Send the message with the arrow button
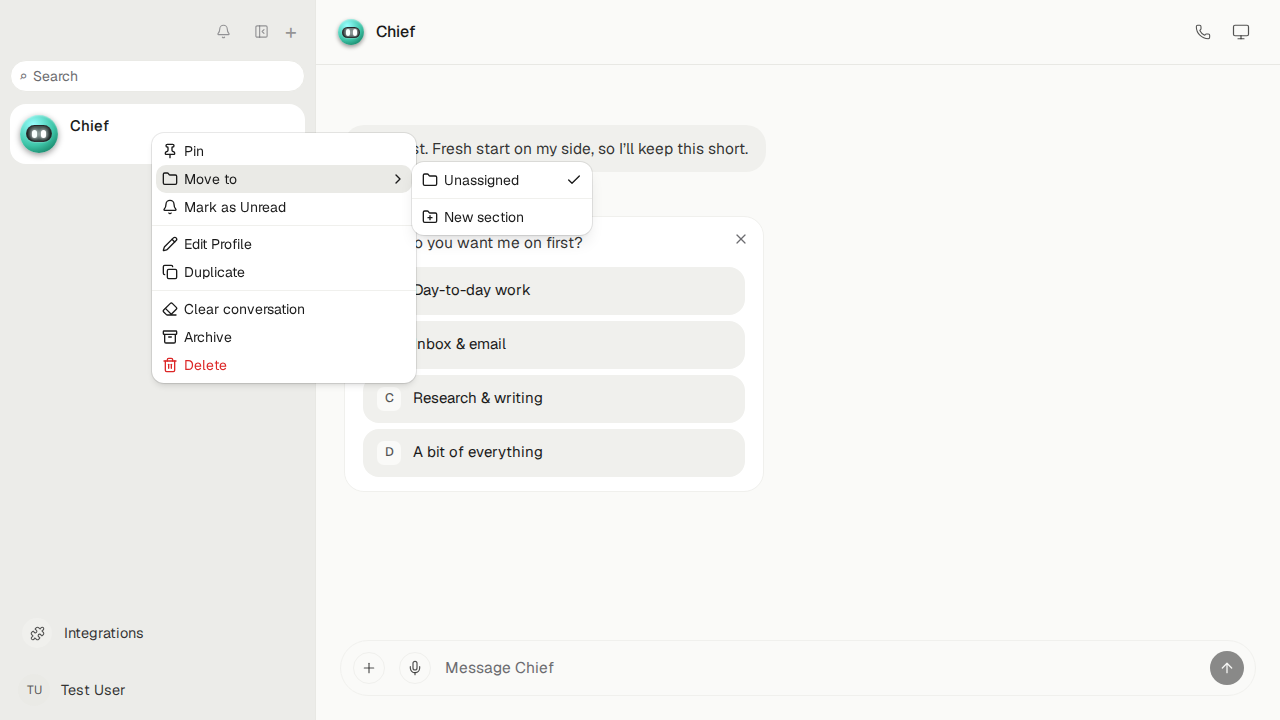 point(1227,668)
